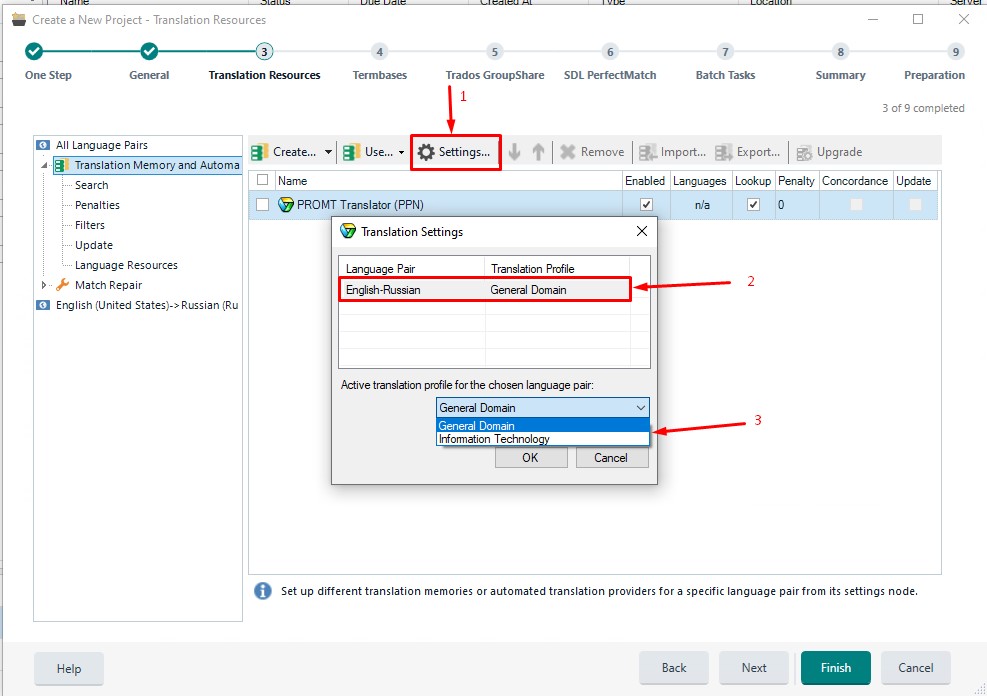The height and width of the screenshot is (696, 987).
Task: Click the Next button
Action: 754,668
